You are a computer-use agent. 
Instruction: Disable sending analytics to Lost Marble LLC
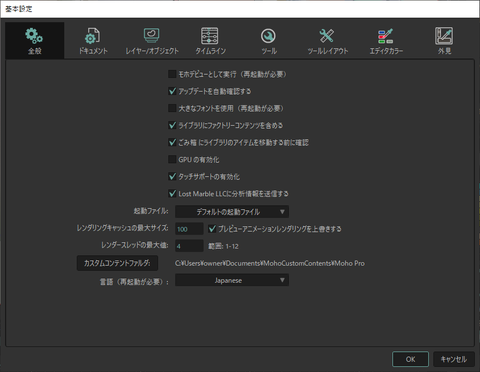172,193
